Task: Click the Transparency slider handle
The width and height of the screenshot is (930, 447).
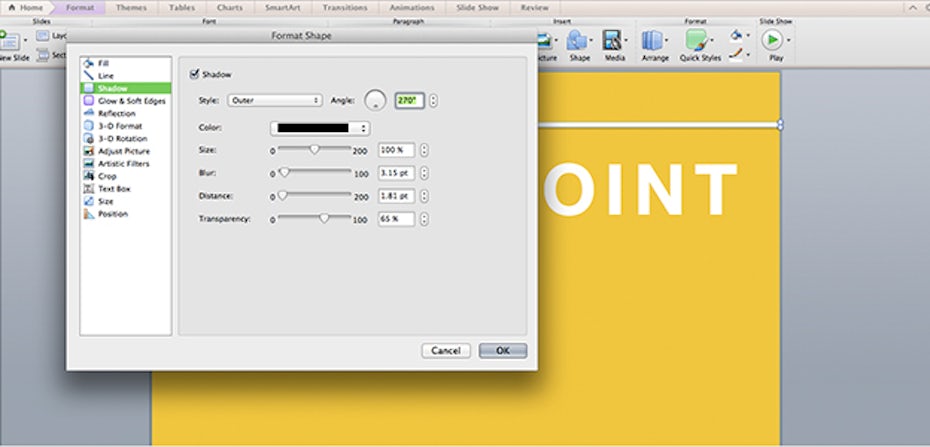Action: click(323, 217)
